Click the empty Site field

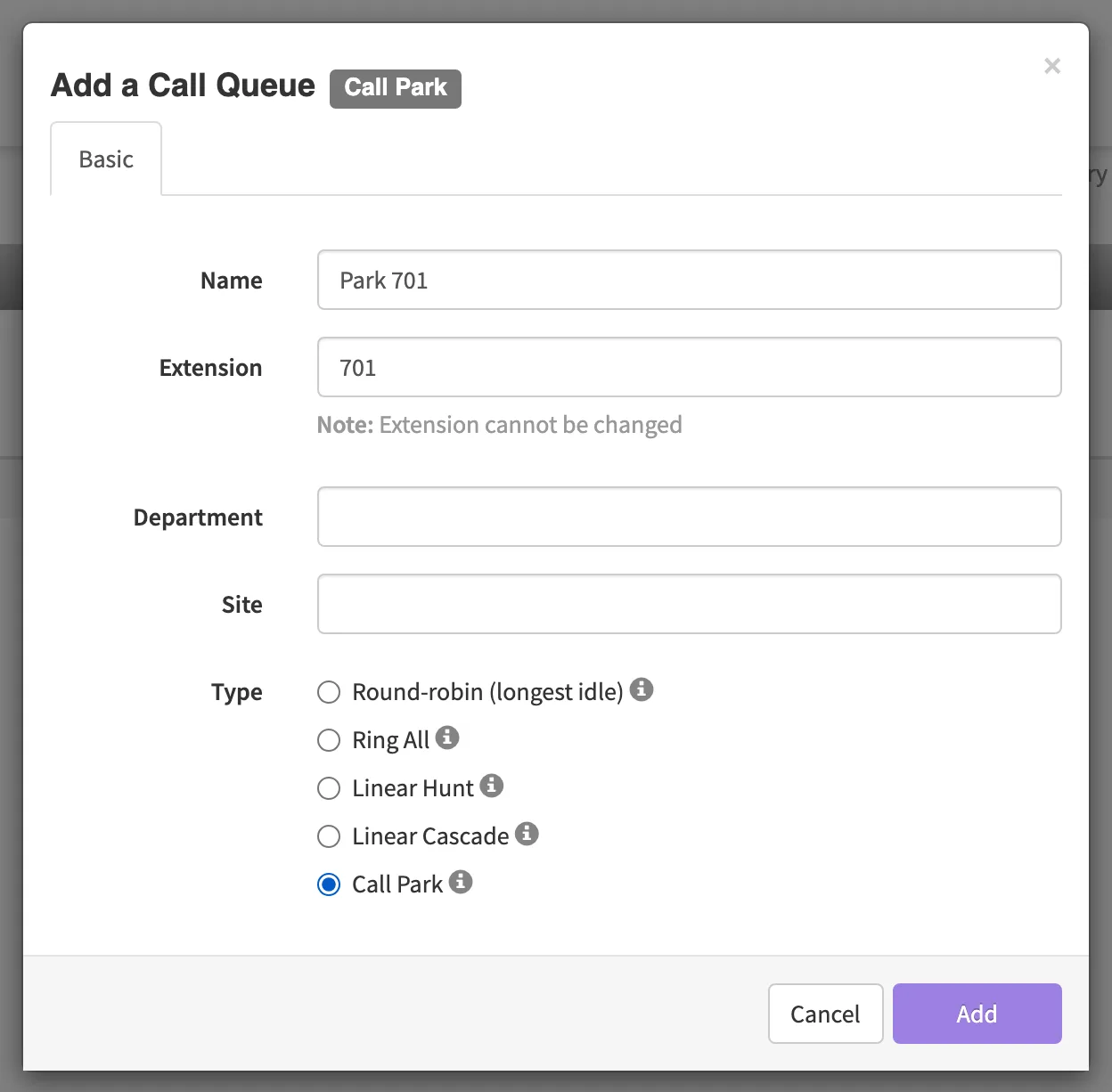(689, 604)
